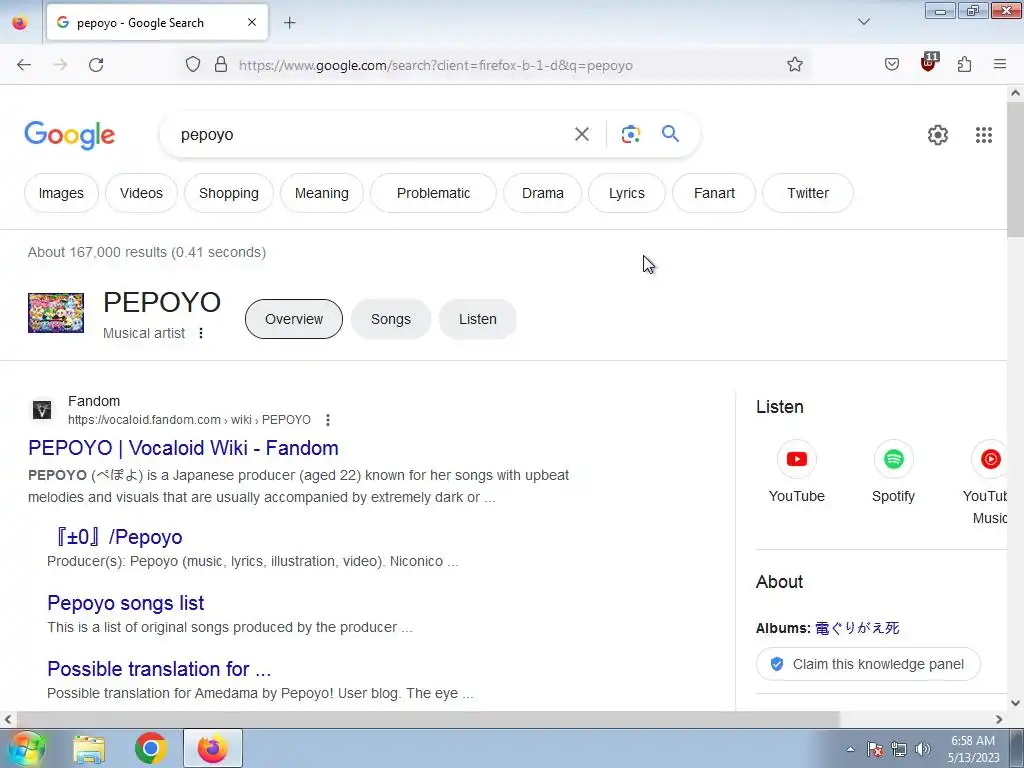Click the site security padlock icon
This screenshot has height=768, width=1024.
tap(221, 64)
